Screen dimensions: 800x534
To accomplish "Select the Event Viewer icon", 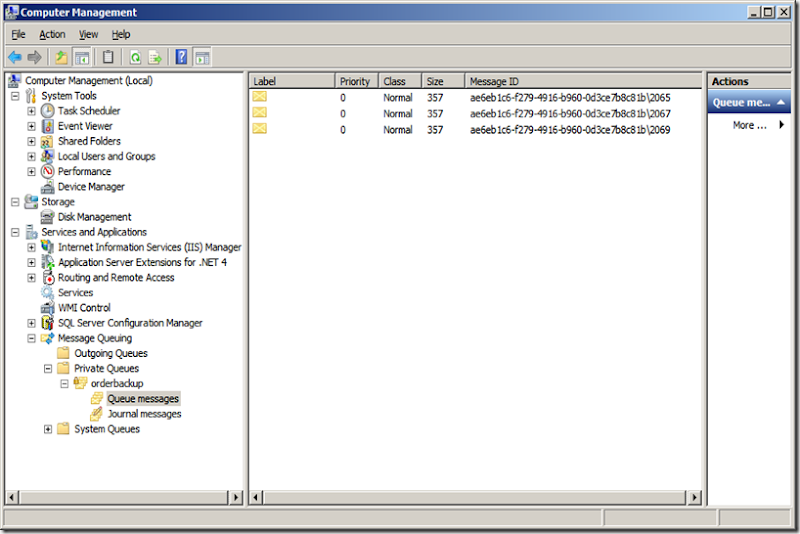I will [47, 126].
